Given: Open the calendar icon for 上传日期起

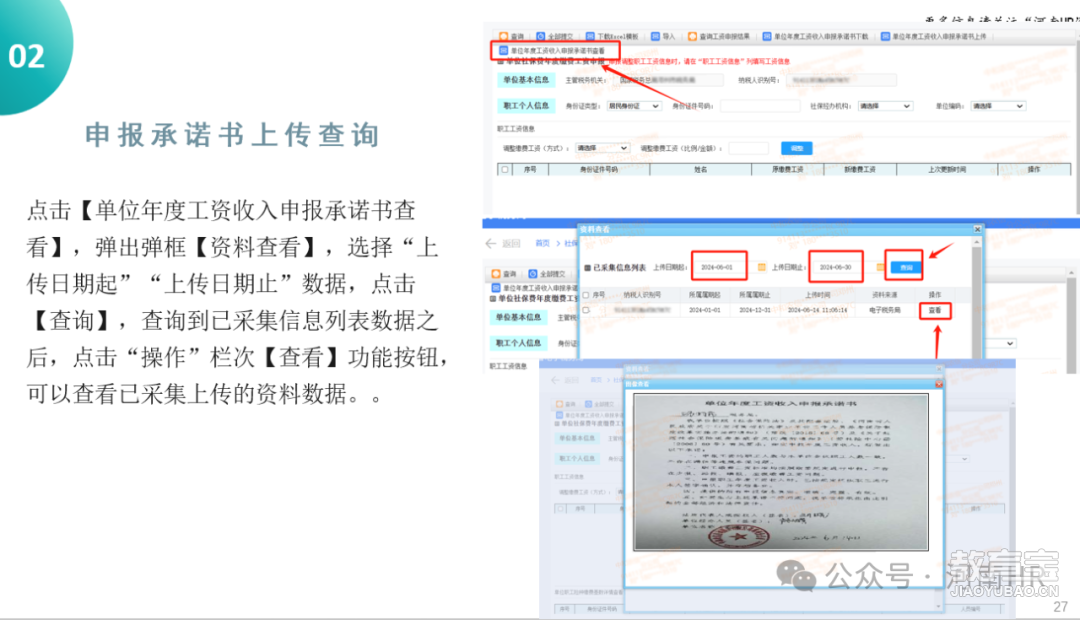Looking at the screenshot, I should click(x=761, y=267).
